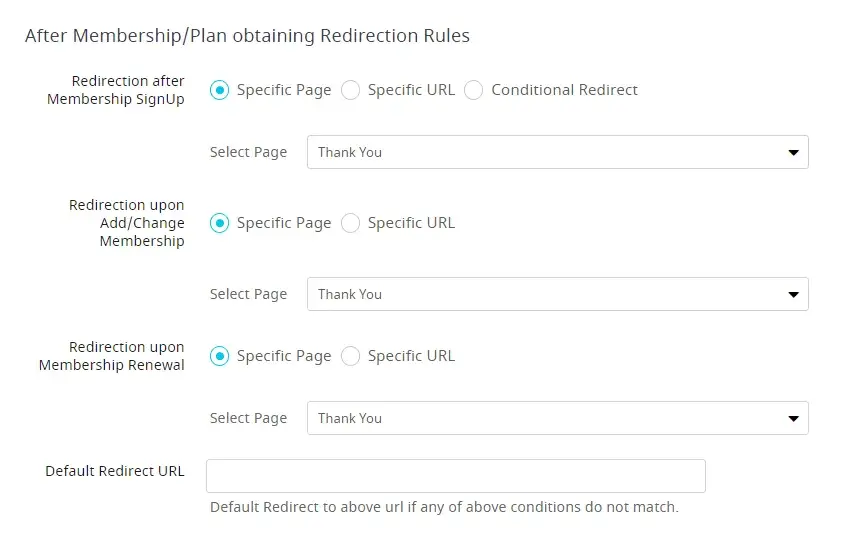Click the Default Redirect URL label
The width and height of the screenshot is (850, 545).
click(x=115, y=471)
